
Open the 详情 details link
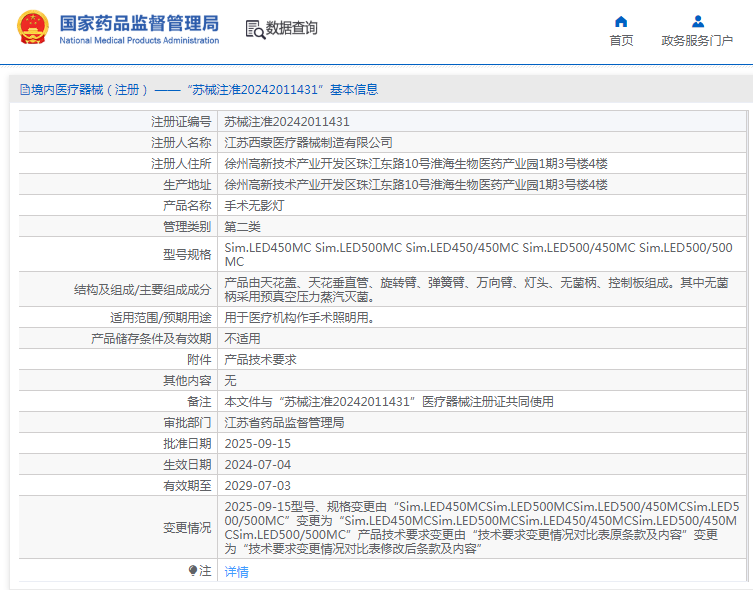[236, 572]
